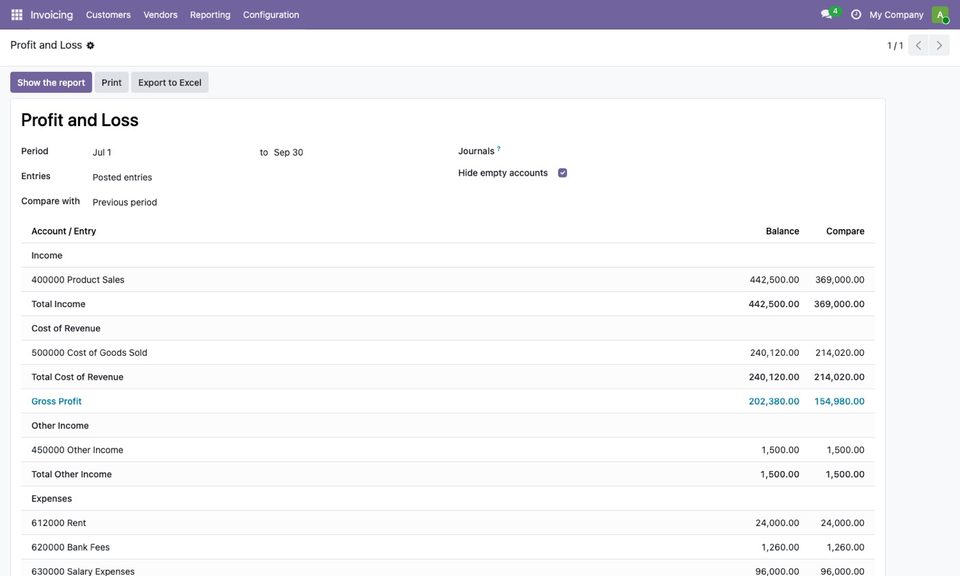The image size is (960, 576).
Task: Open the Reporting menu
Action: click(x=210, y=15)
